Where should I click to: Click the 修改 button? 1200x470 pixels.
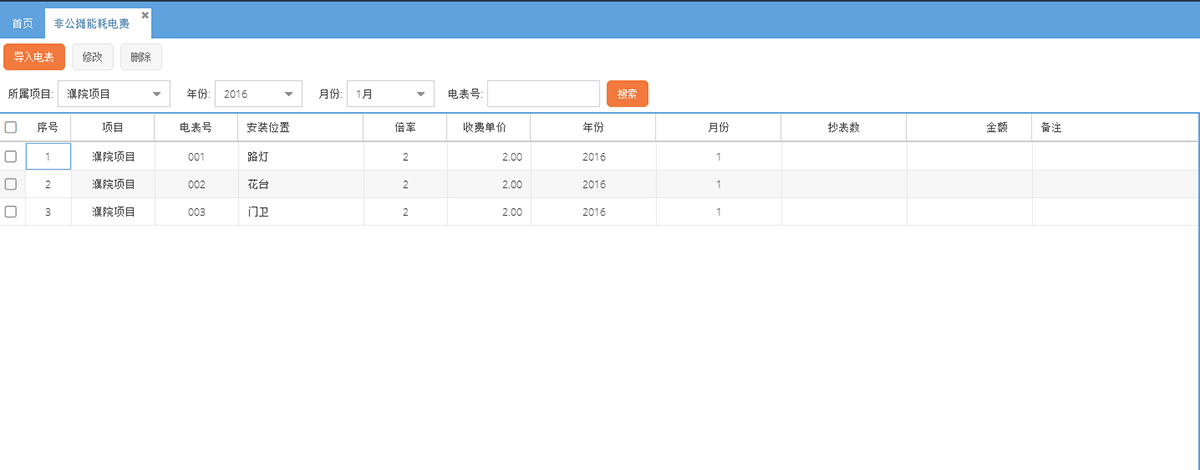point(92,57)
